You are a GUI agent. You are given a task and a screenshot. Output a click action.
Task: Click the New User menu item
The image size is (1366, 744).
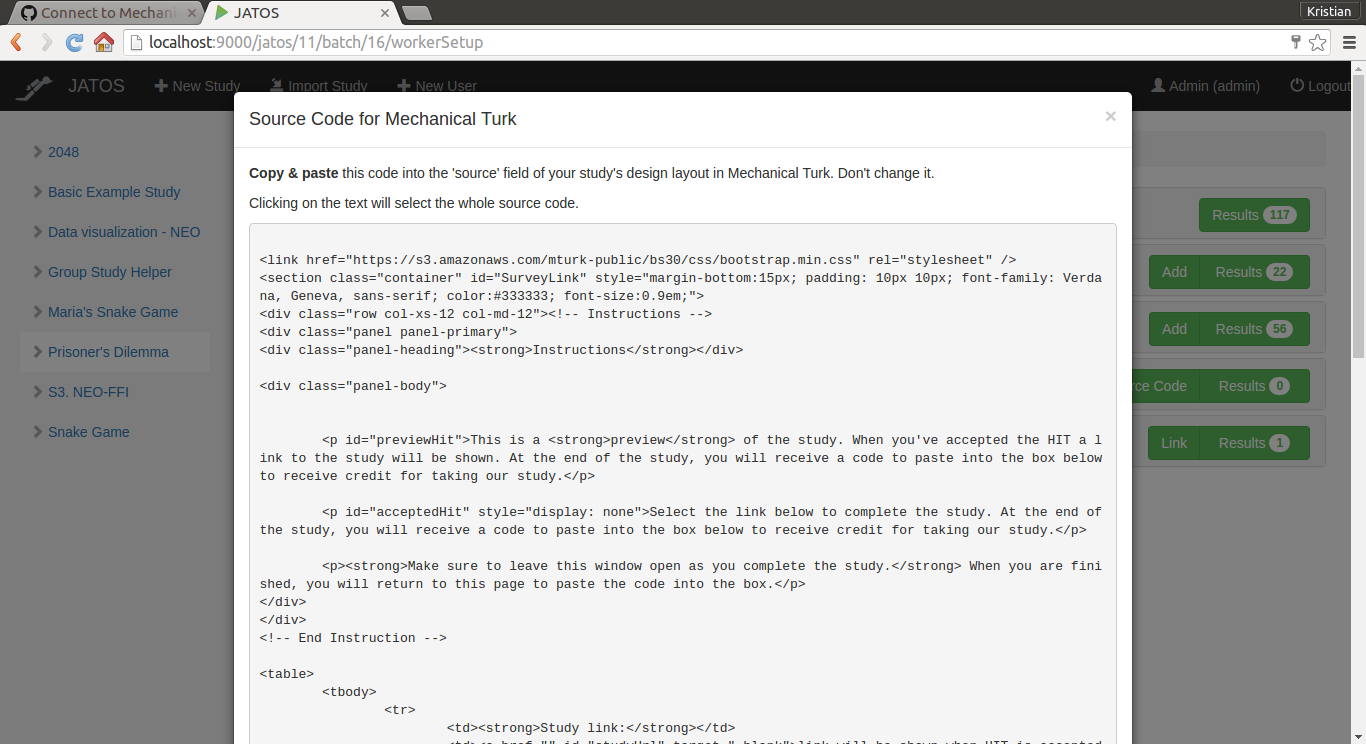click(x=437, y=86)
